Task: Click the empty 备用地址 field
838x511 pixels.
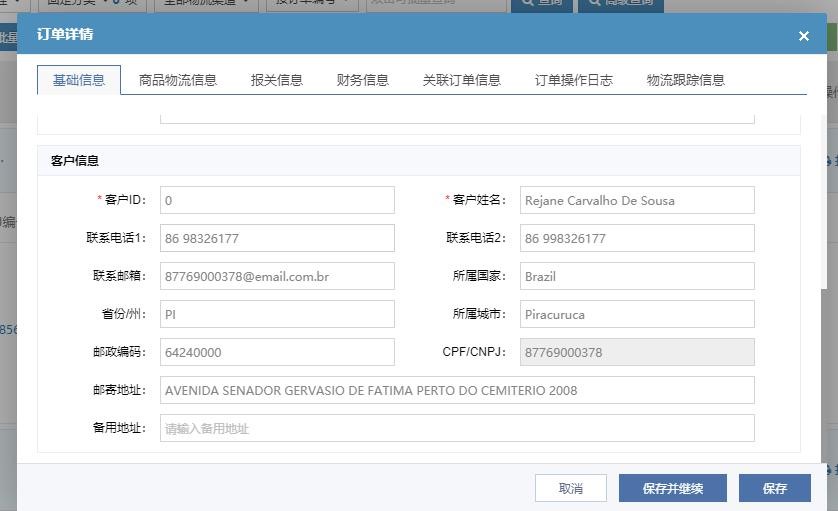Action: (x=457, y=428)
